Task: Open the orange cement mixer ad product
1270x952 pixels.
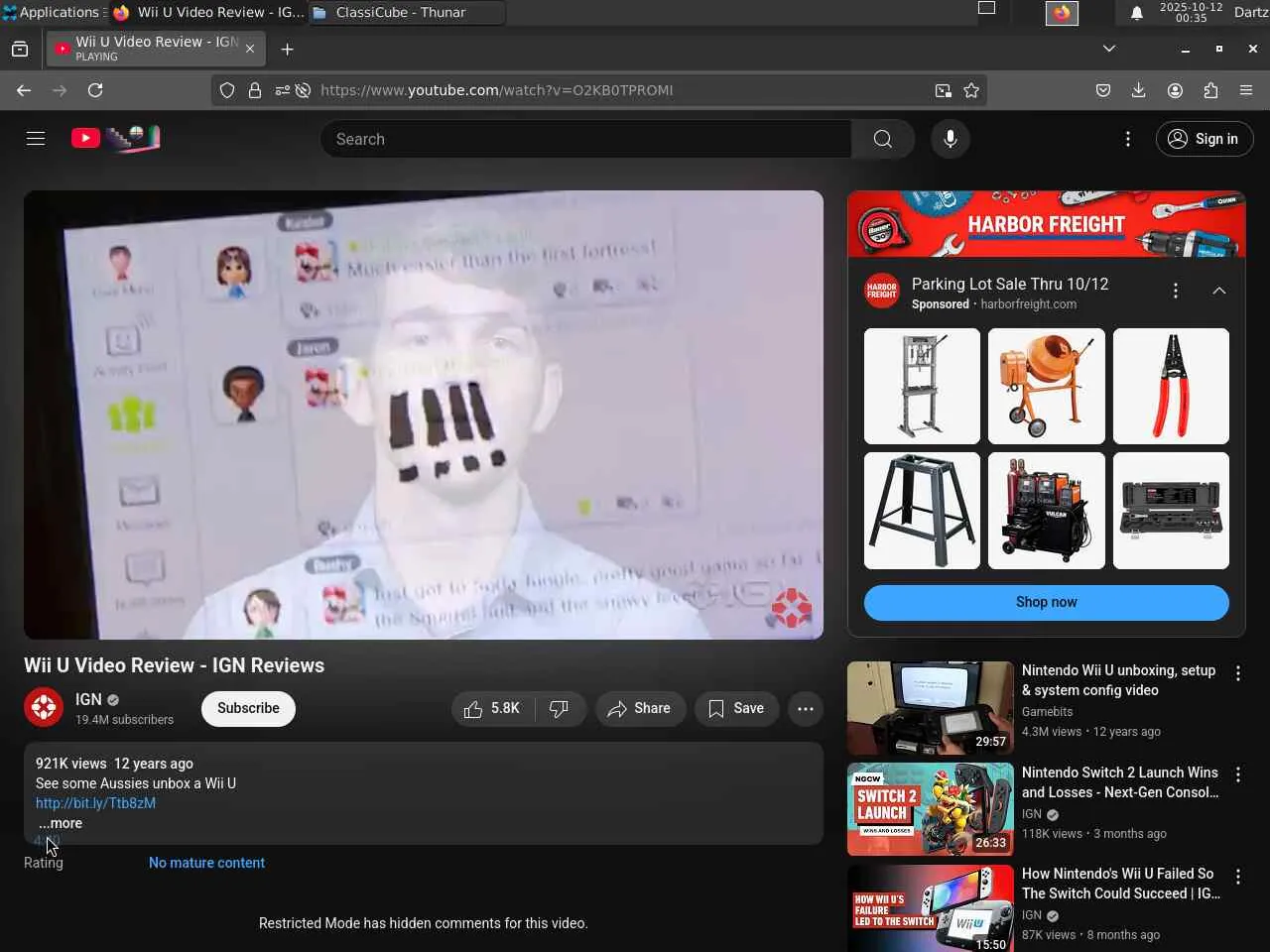Action: (1047, 386)
